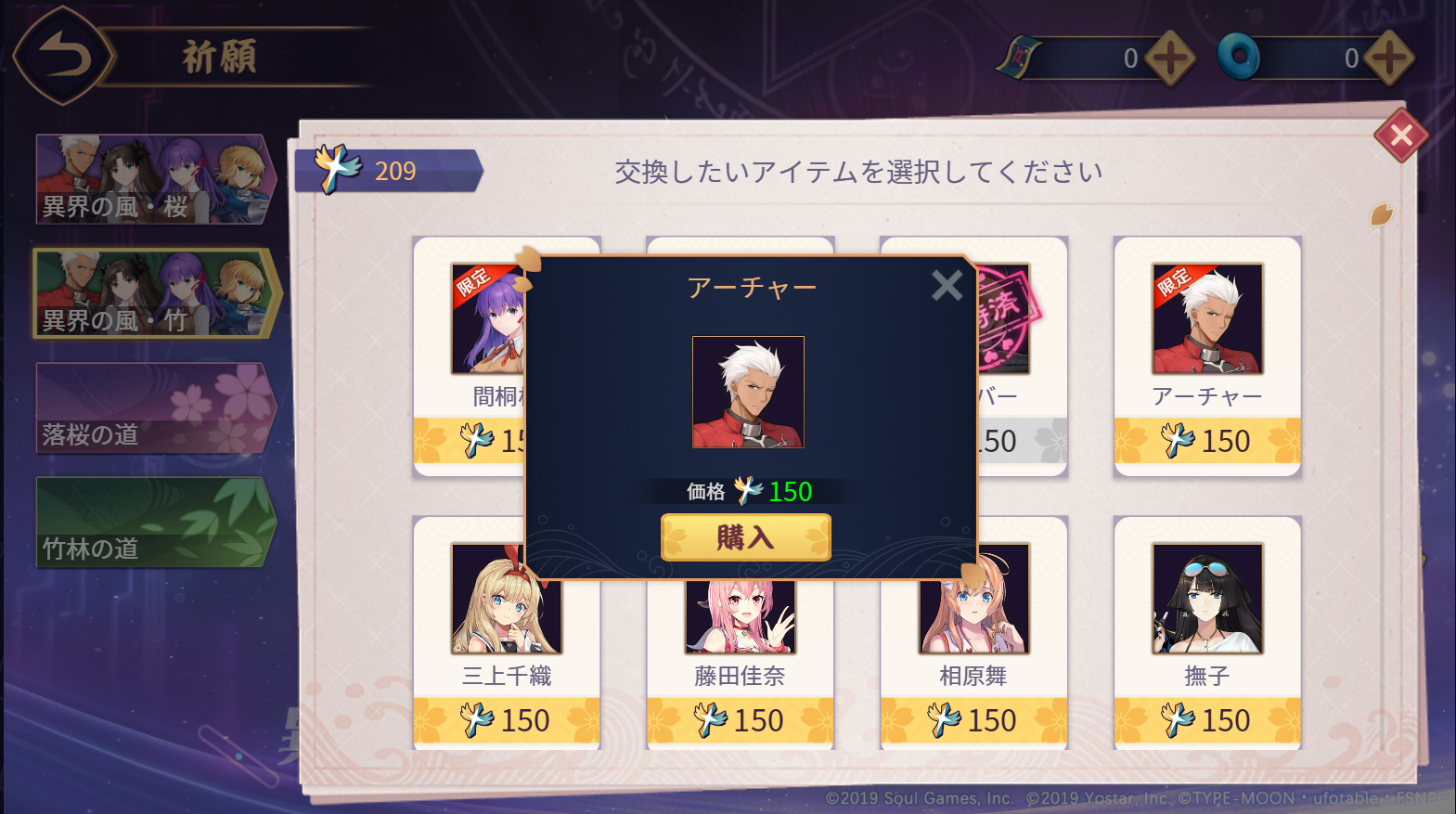Choose アーチャー item card in grid
Viewport: 1456px width, 814px height.
click(1207, 356)
